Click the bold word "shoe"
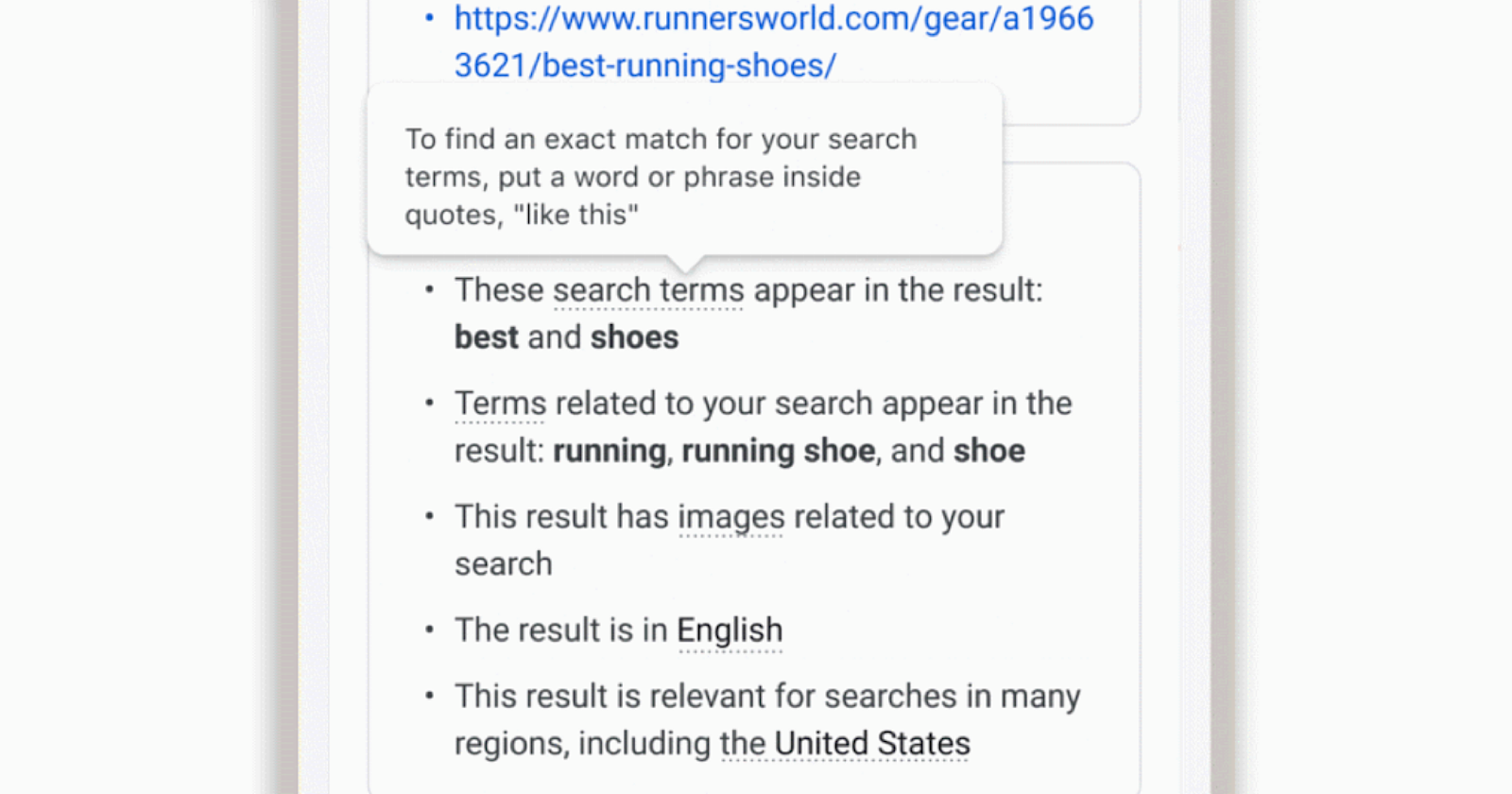This screenshot has width=1512, height=794. [988, 451]
